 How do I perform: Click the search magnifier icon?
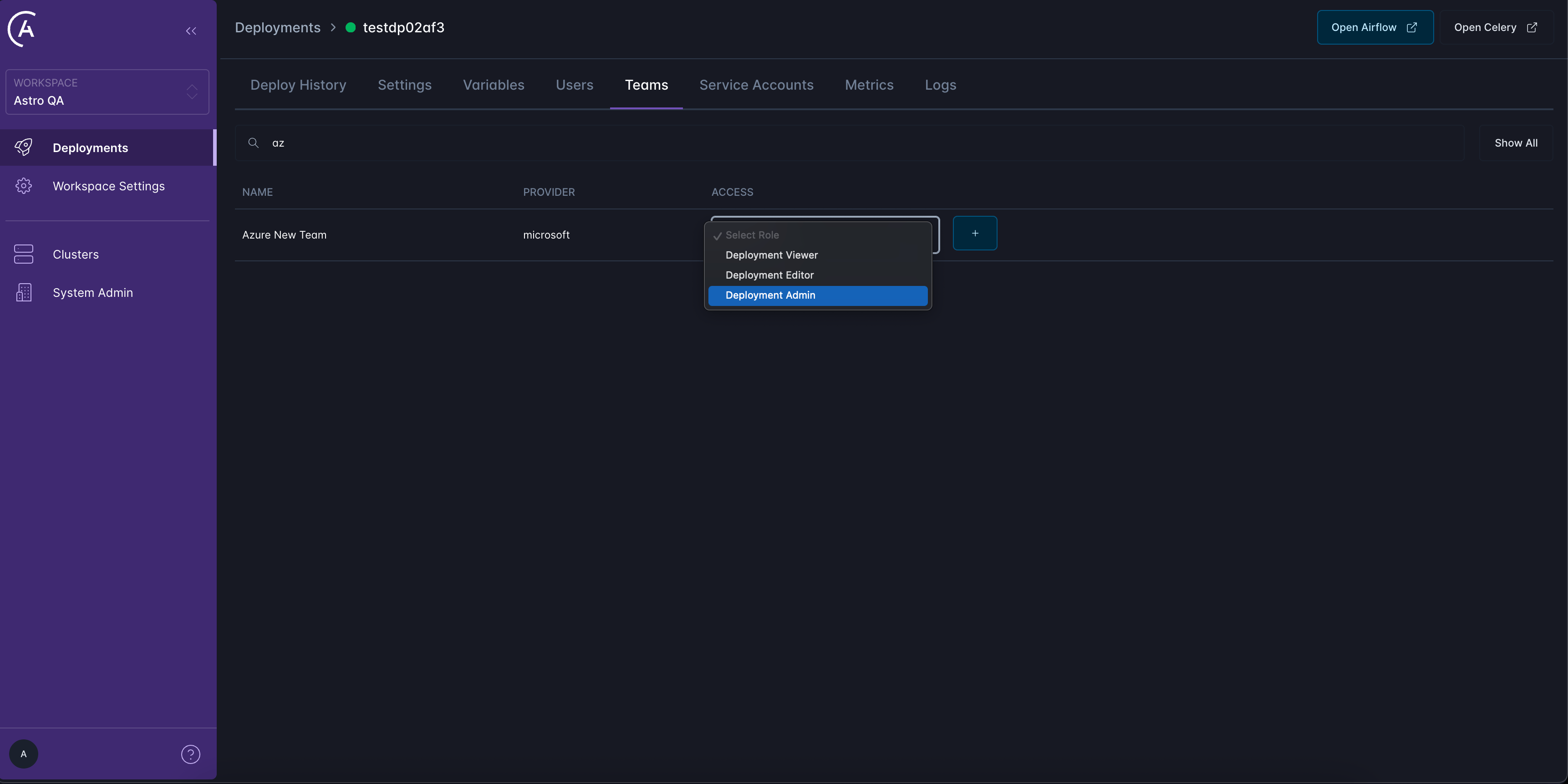point(253,143)
